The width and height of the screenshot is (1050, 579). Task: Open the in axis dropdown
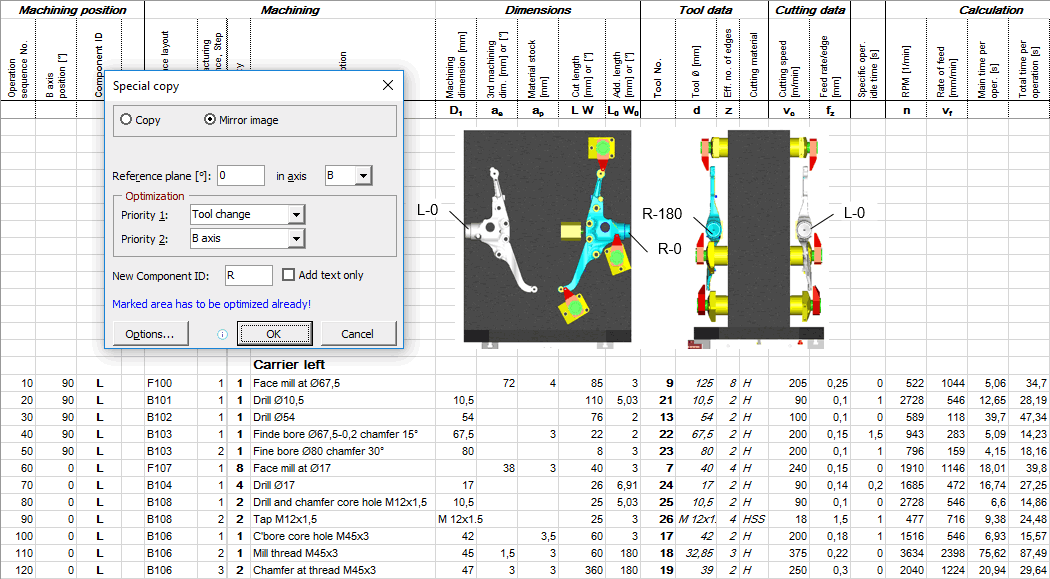point(362,176)
